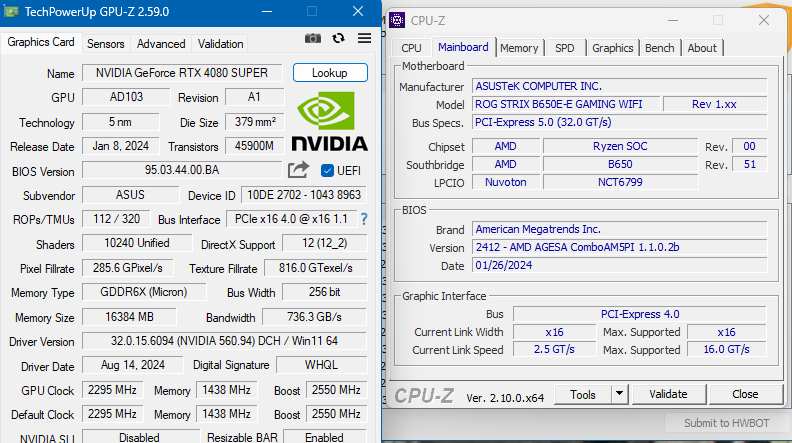Click the Resizable BAR field showing Enabled
Viewport: 792px width, 443px height.
click(325, 437)
